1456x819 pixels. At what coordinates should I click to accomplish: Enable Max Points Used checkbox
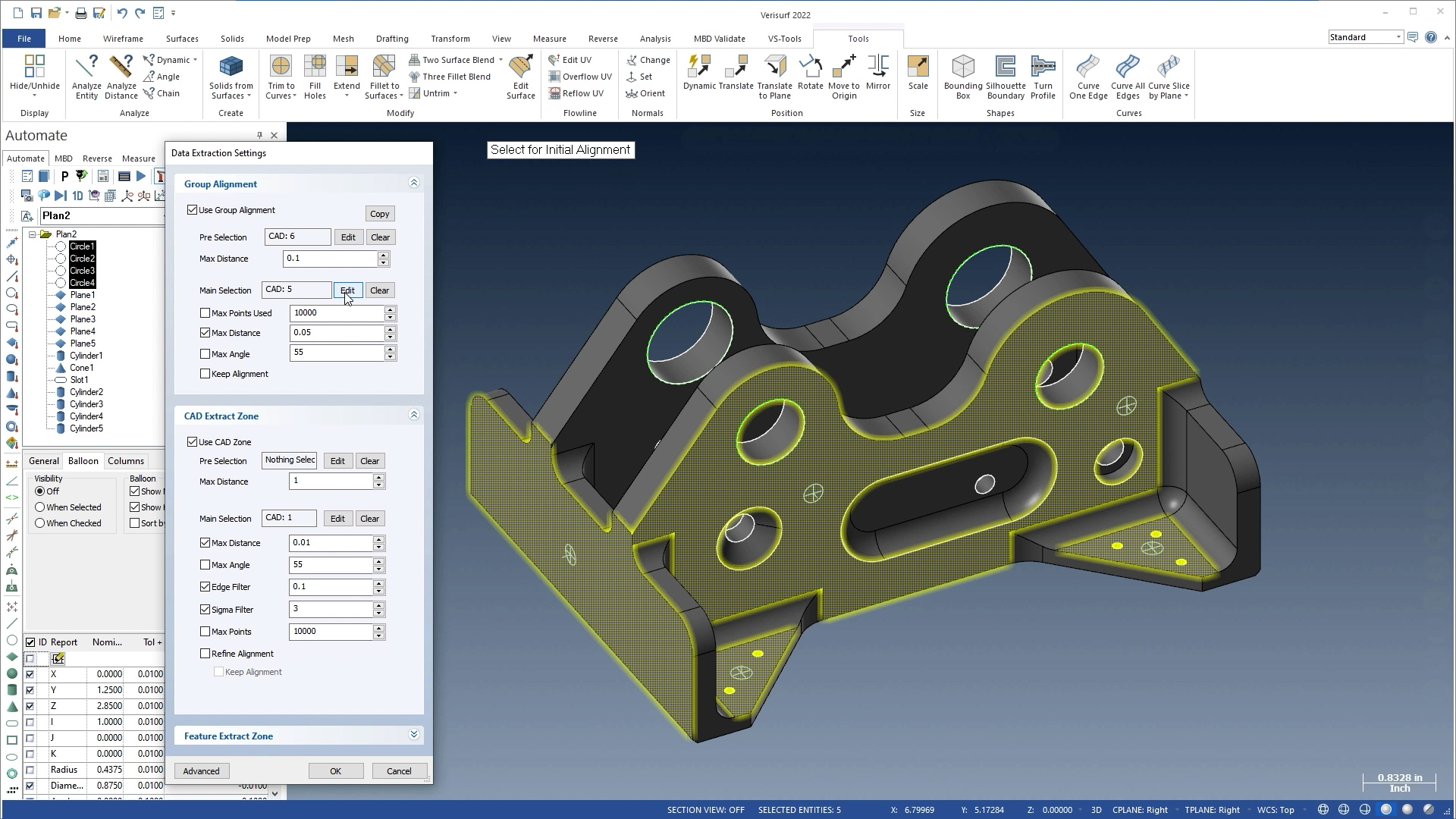(205, 312)
